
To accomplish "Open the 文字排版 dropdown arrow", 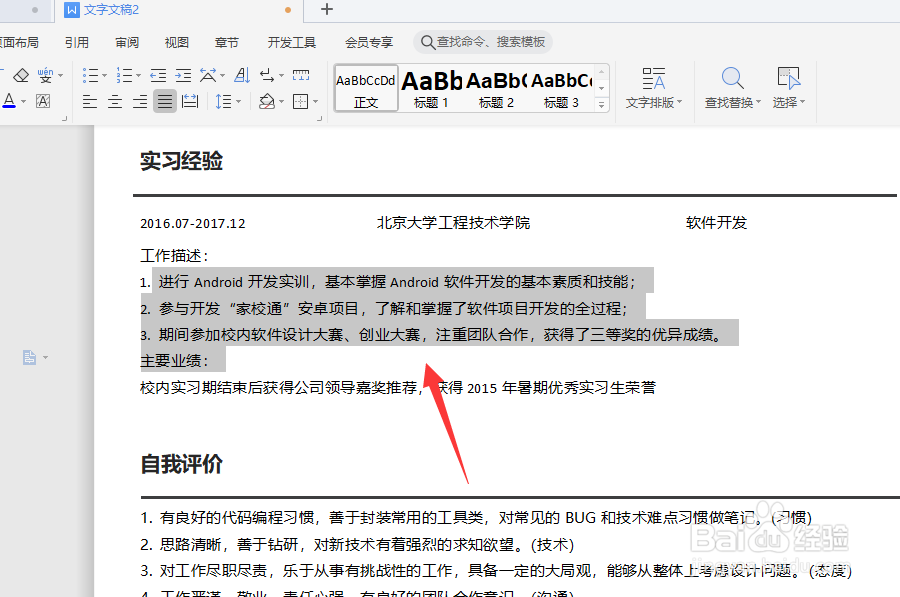I will pos(680,102).
